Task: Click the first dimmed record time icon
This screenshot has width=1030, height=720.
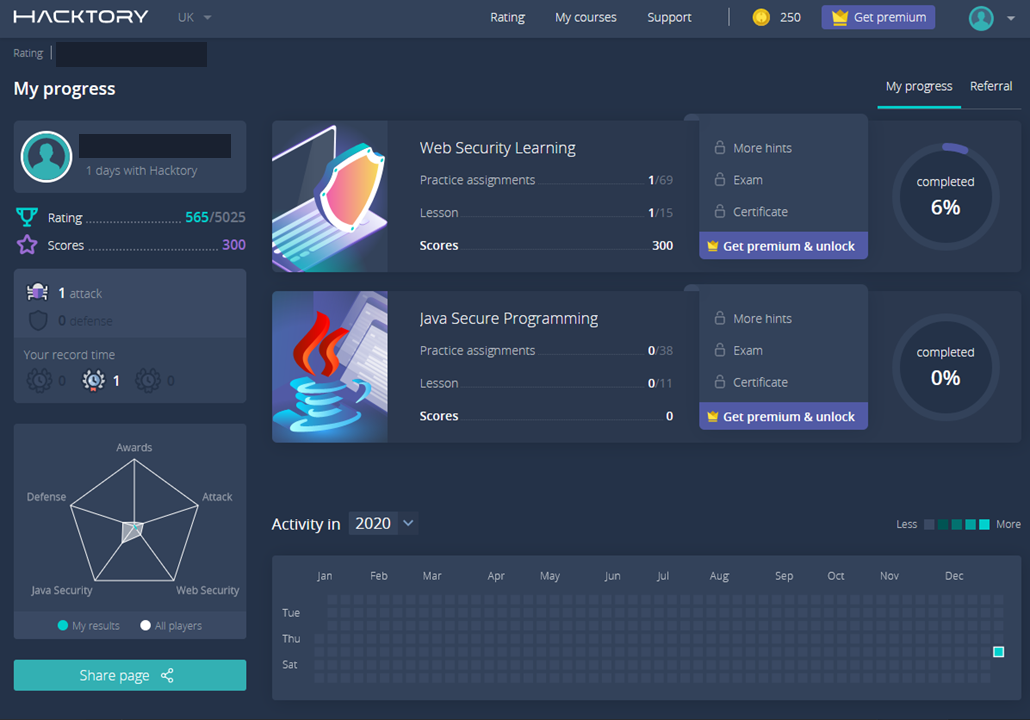Action: tap(39, 380)
